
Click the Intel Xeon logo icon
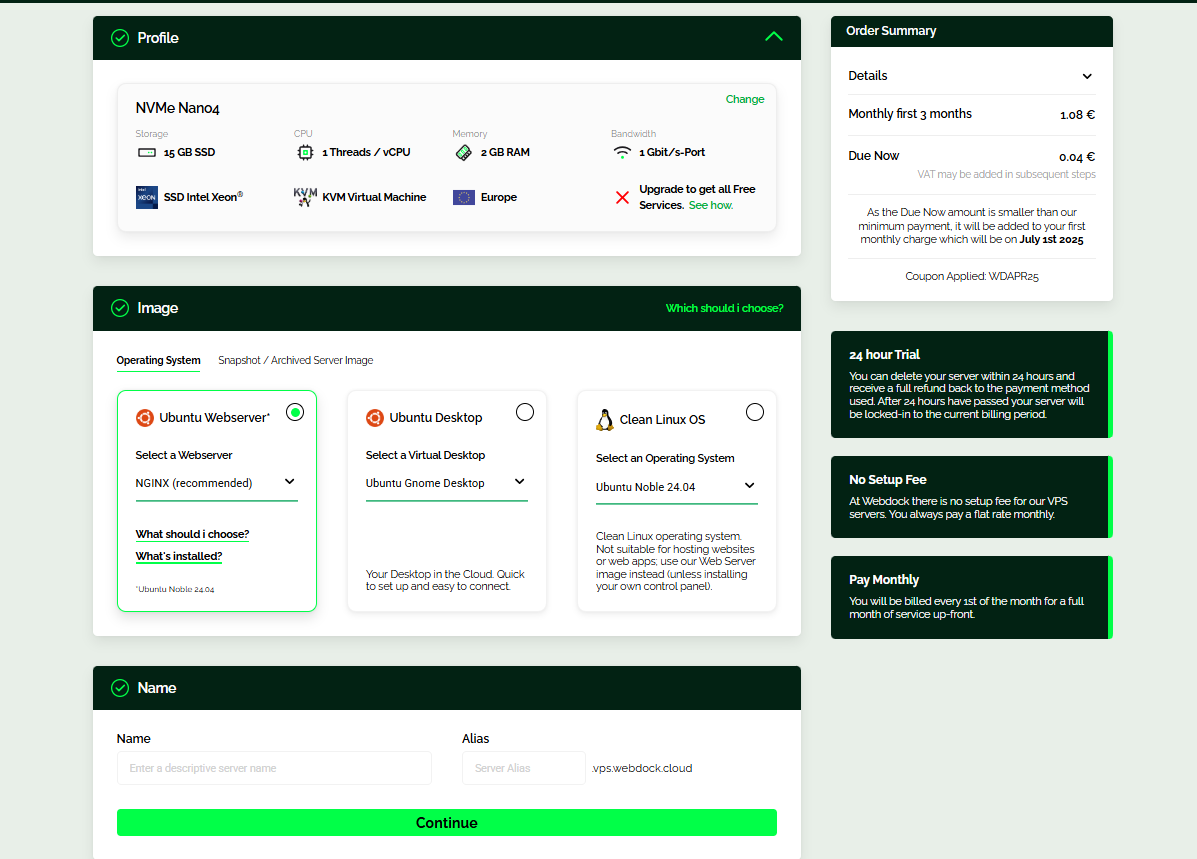(147, 197)
